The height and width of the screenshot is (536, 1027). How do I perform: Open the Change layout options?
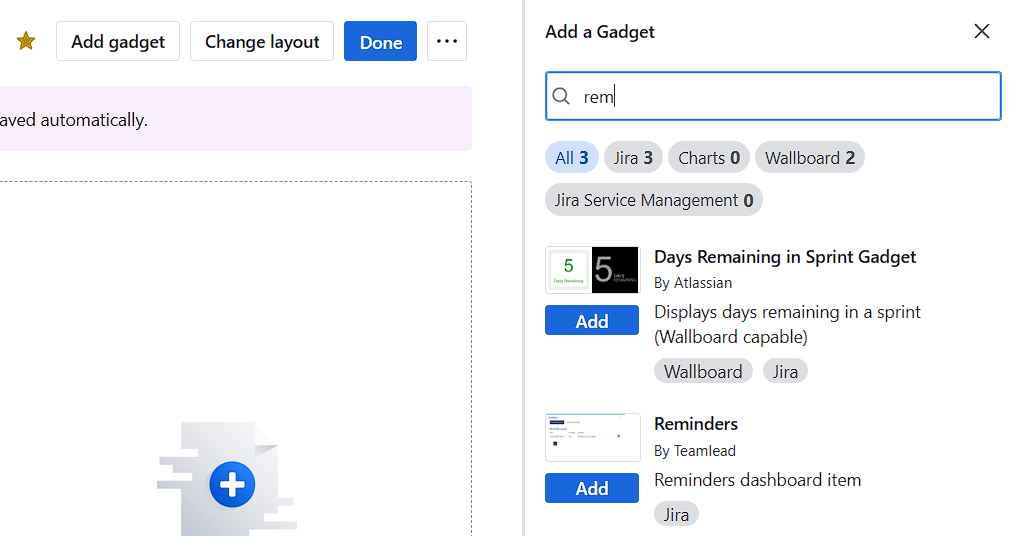(262, 41)
